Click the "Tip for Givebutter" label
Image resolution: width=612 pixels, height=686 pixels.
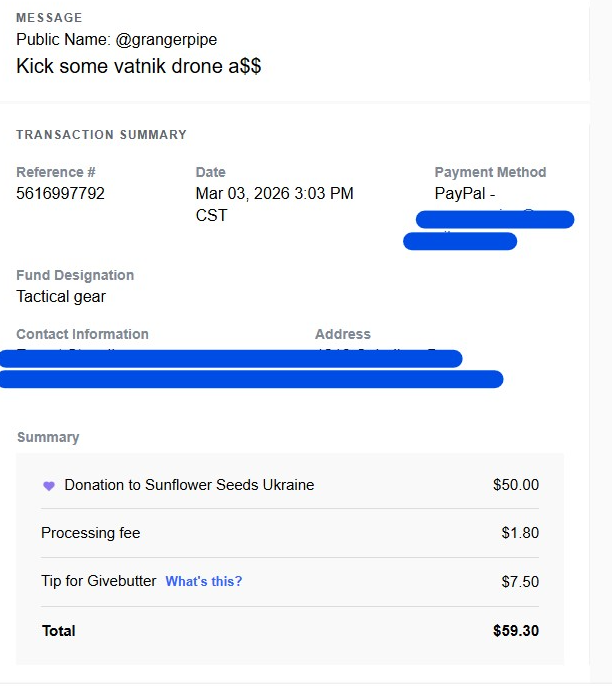click(99, 582)
